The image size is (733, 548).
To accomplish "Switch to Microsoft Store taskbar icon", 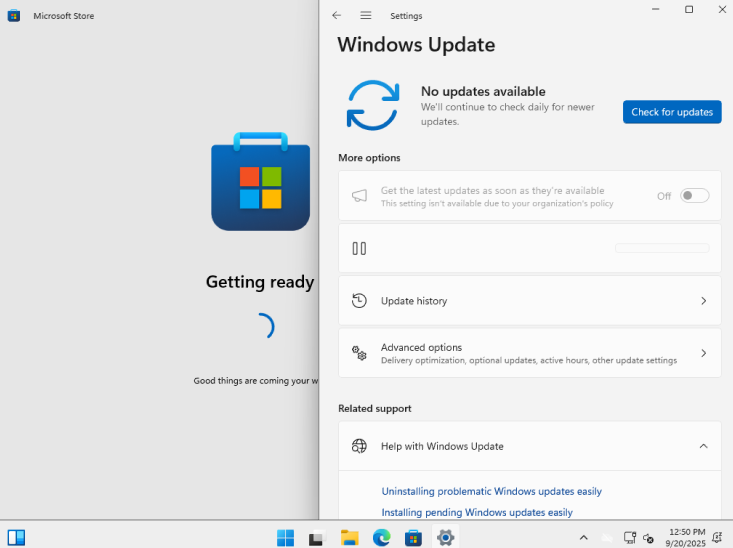I will coord(413,538).
